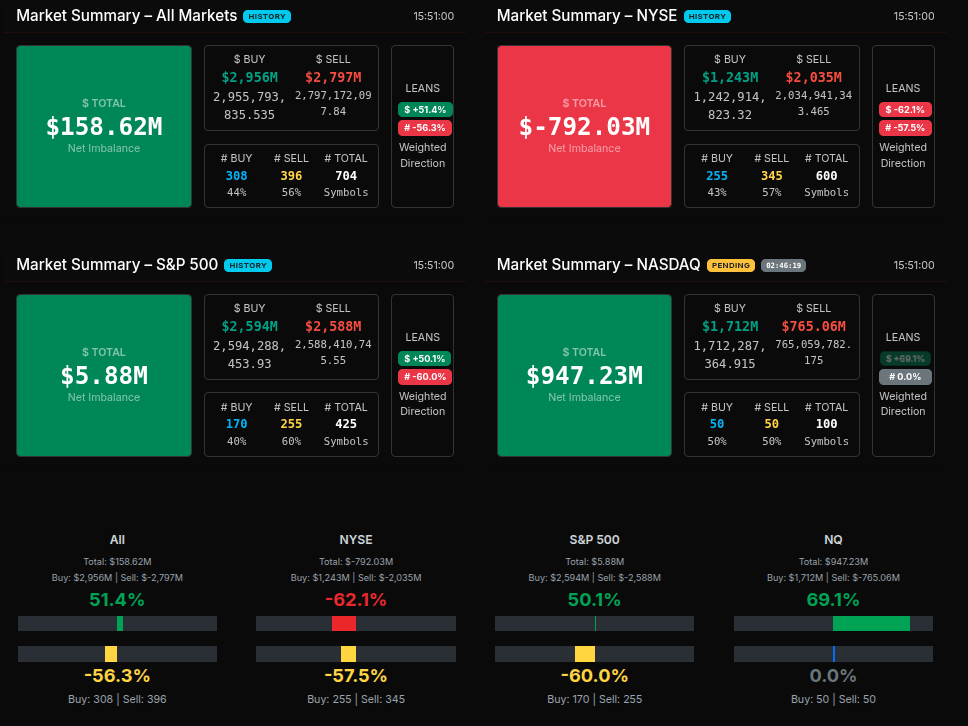Viewport: 968px width, 726px height.
Task: Click the S&P 500 yellow -60.0% count gauge bar
Action: tap(585, 654)
